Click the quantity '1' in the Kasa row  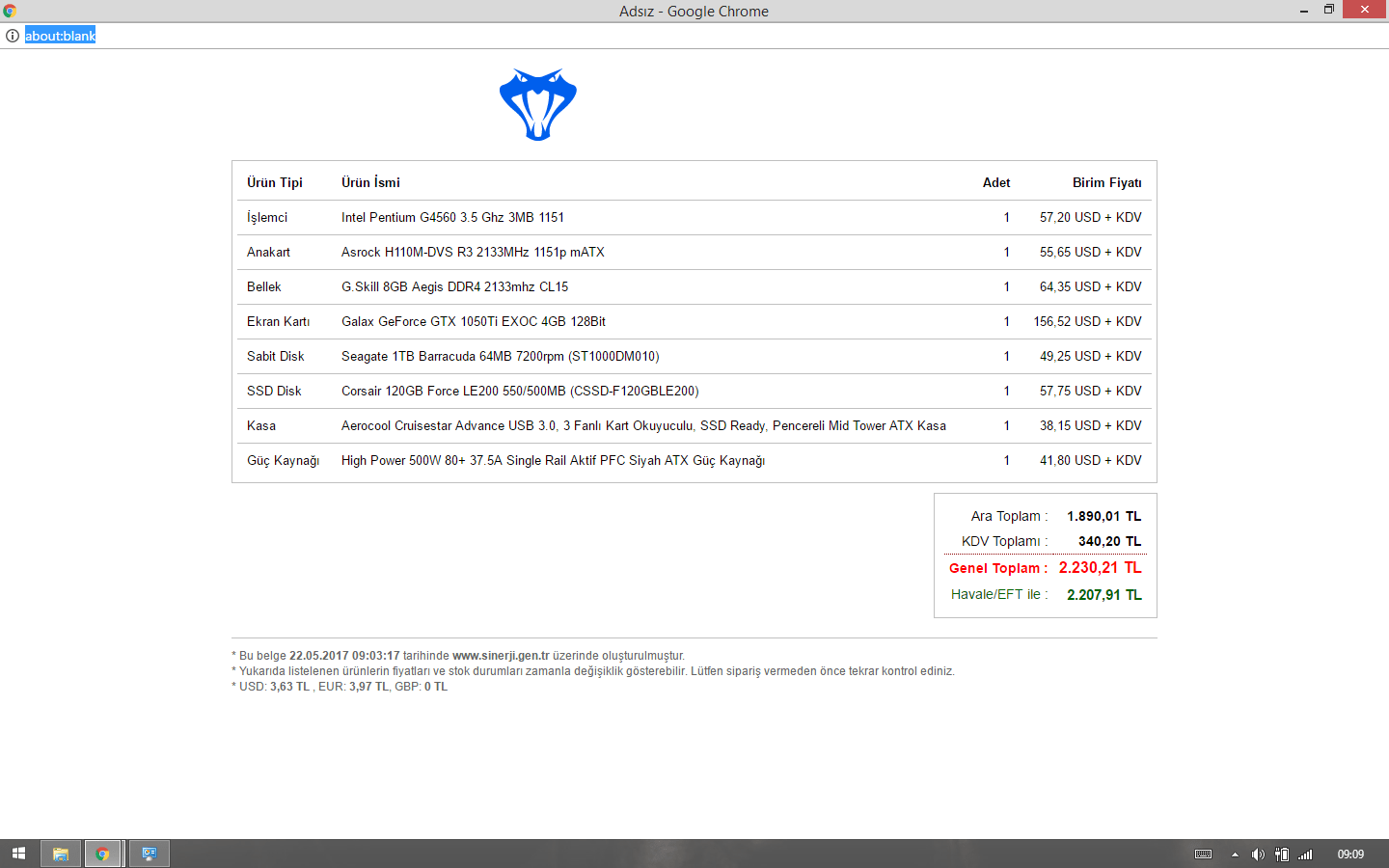pos(1007,425)
